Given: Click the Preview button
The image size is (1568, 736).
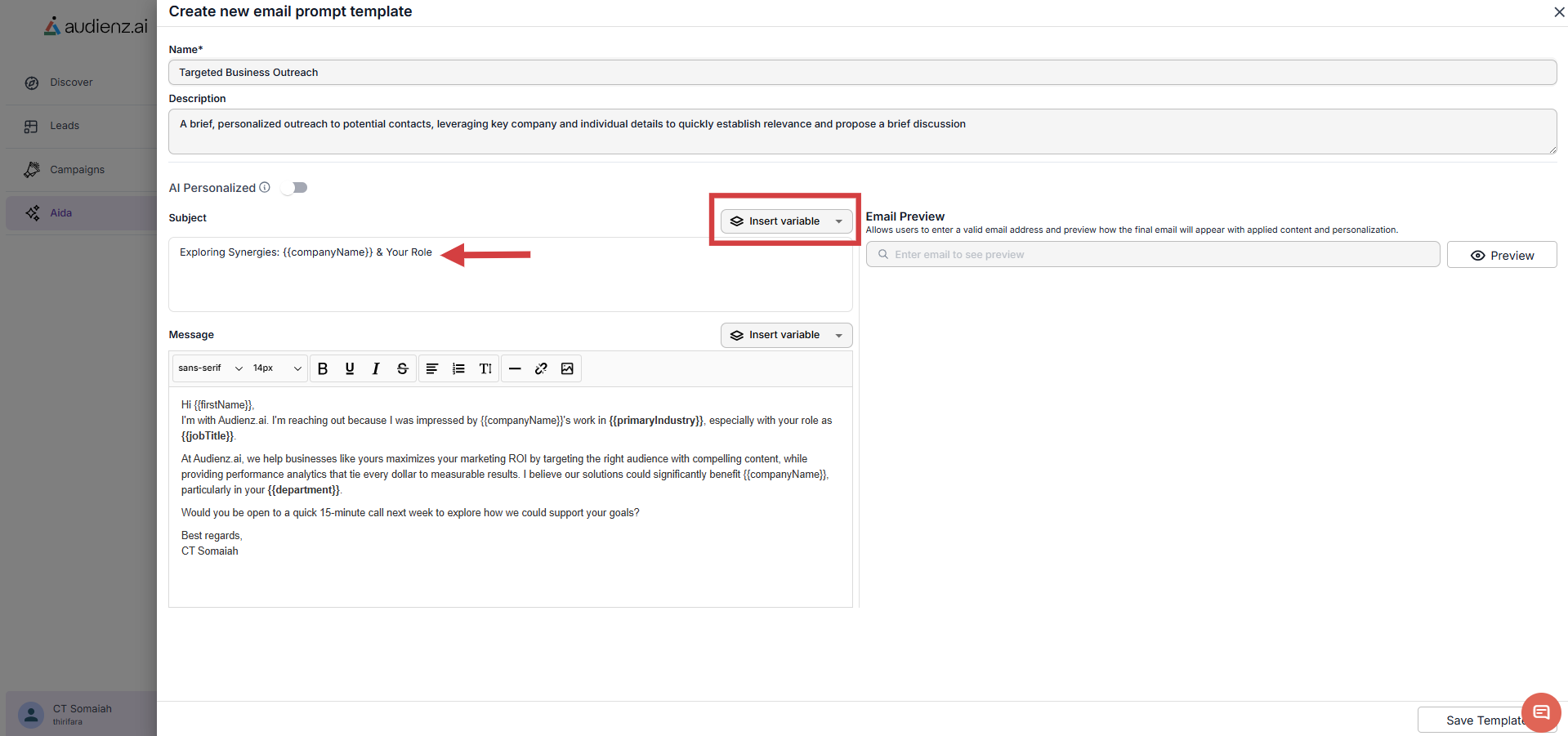Looking at the screenshot, I should (1502, 255).
